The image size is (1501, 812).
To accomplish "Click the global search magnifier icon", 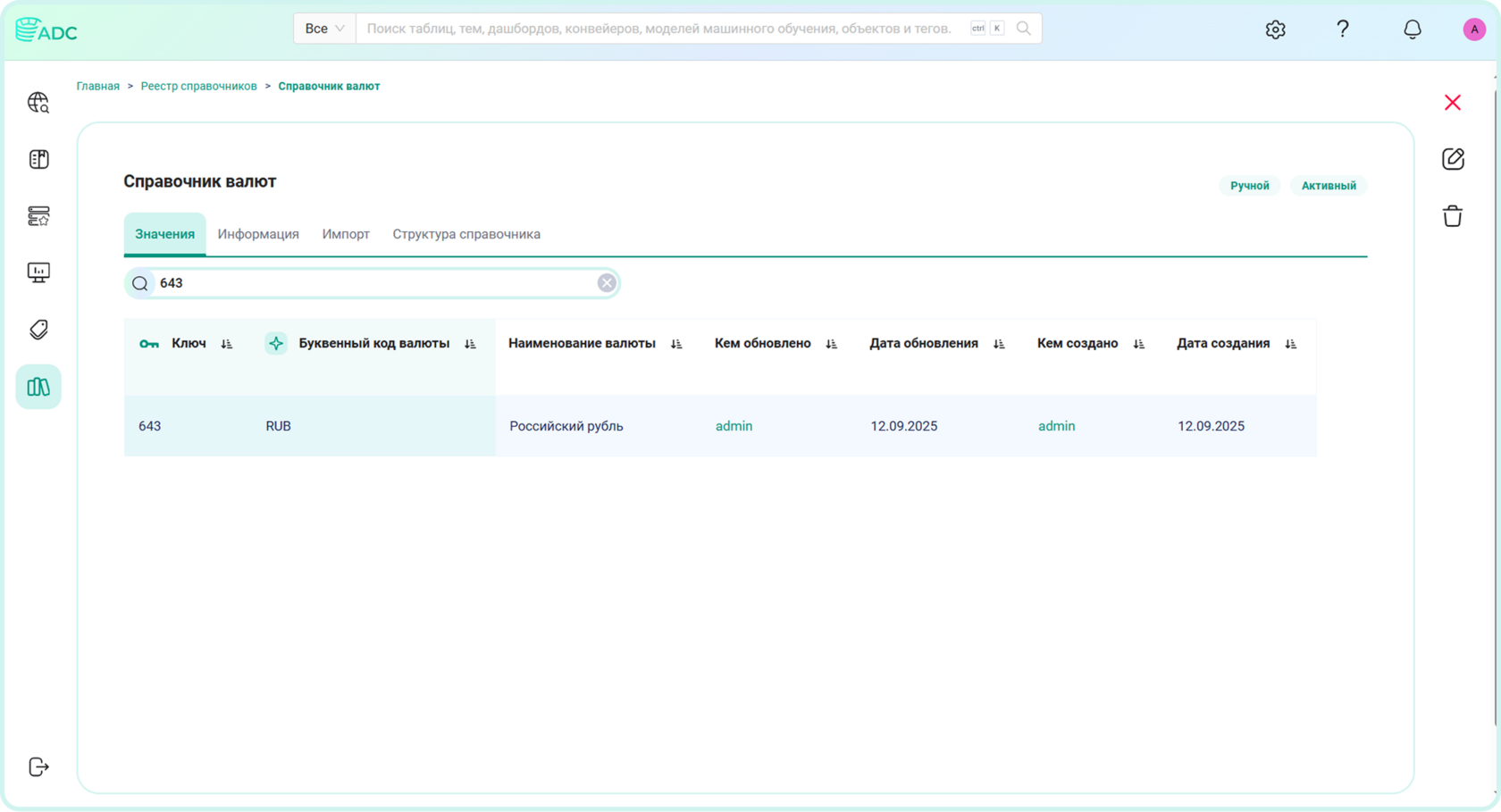I will point(1024,29).
